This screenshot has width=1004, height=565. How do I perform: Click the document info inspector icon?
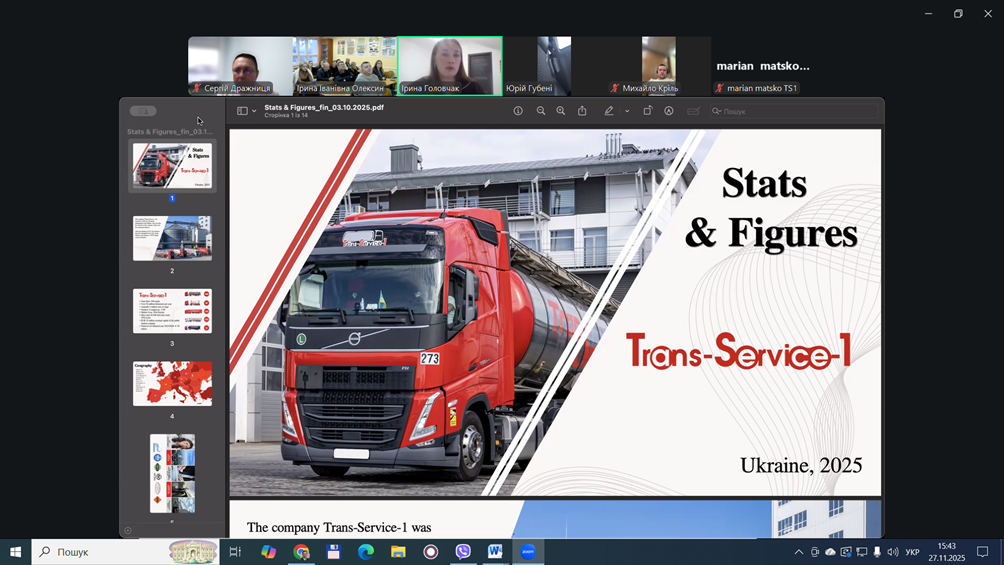pyautogui.click(x=518, y=111)
